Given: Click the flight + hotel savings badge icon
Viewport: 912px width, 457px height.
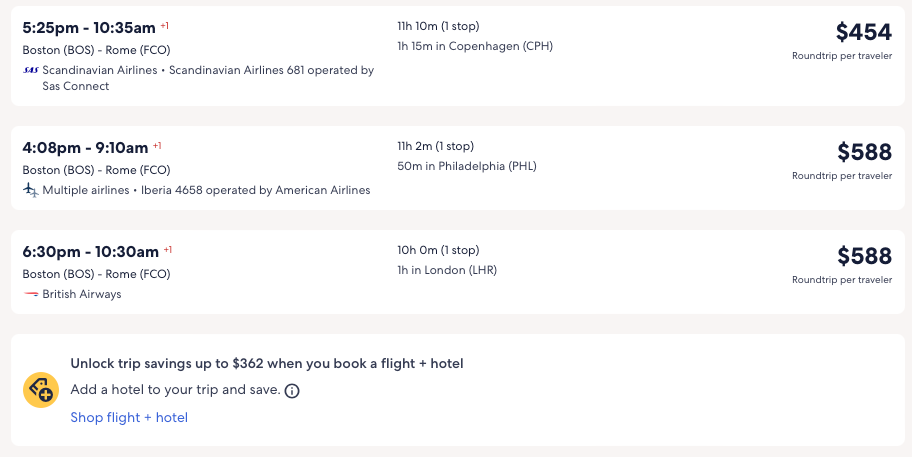Looking at the screenshot, I should [x=41, y=389].
